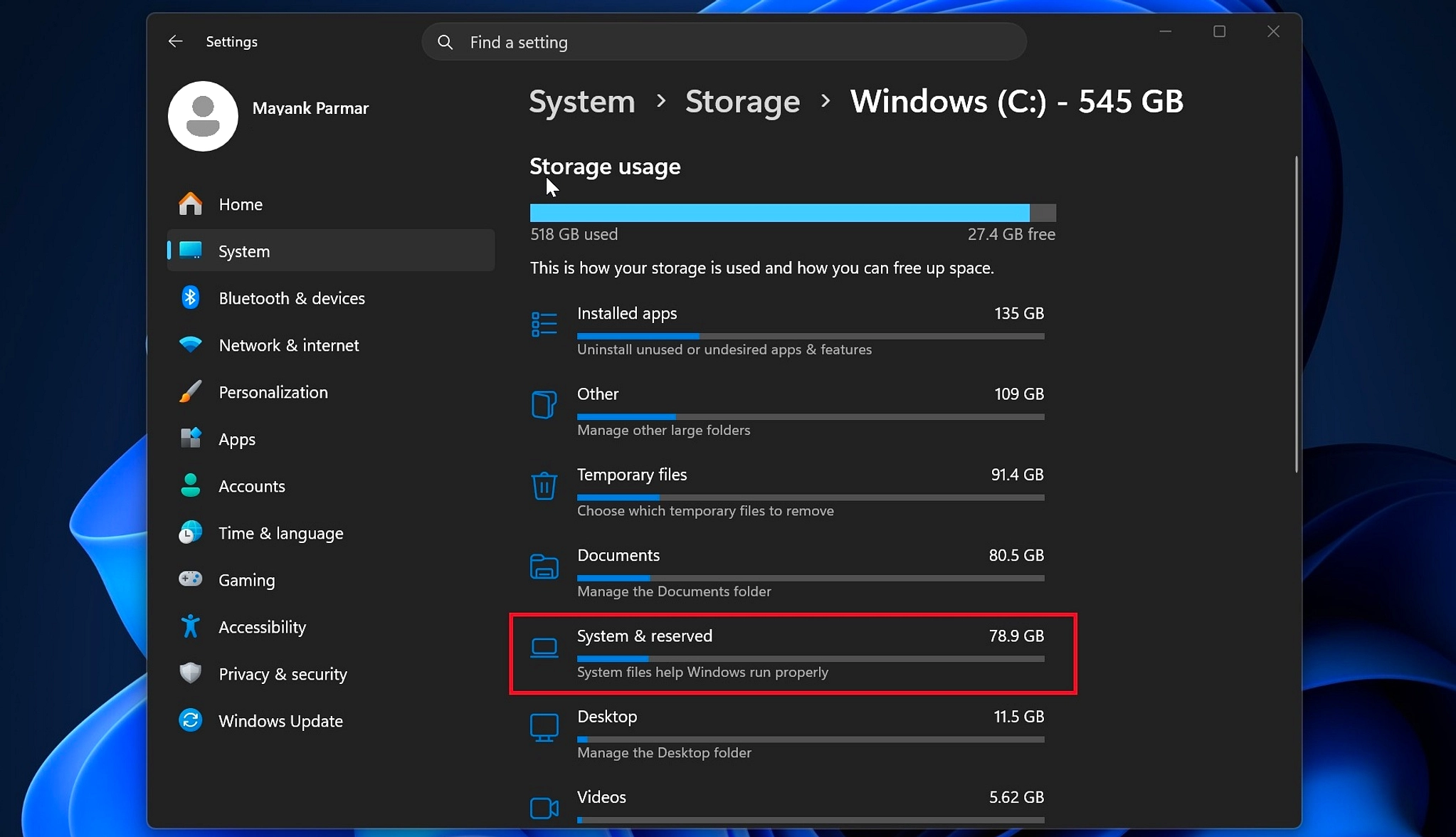Click the Wi-Fi network icon
Viewport: 1456px width, 837px height.
190,344
